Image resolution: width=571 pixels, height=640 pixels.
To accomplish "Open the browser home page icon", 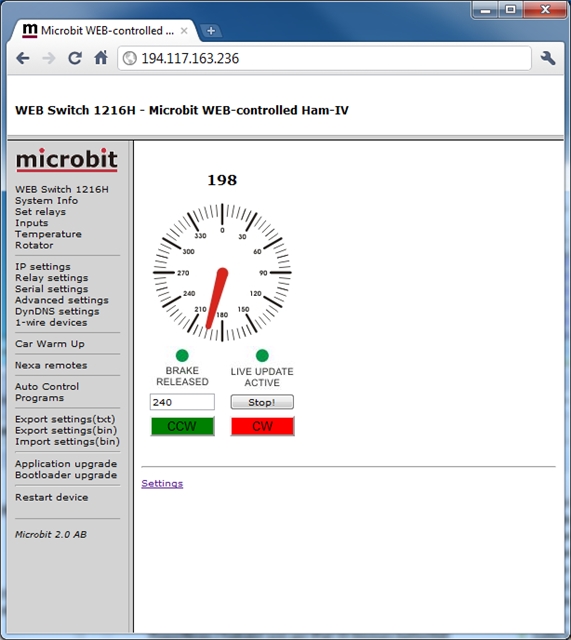I will 101,58.
